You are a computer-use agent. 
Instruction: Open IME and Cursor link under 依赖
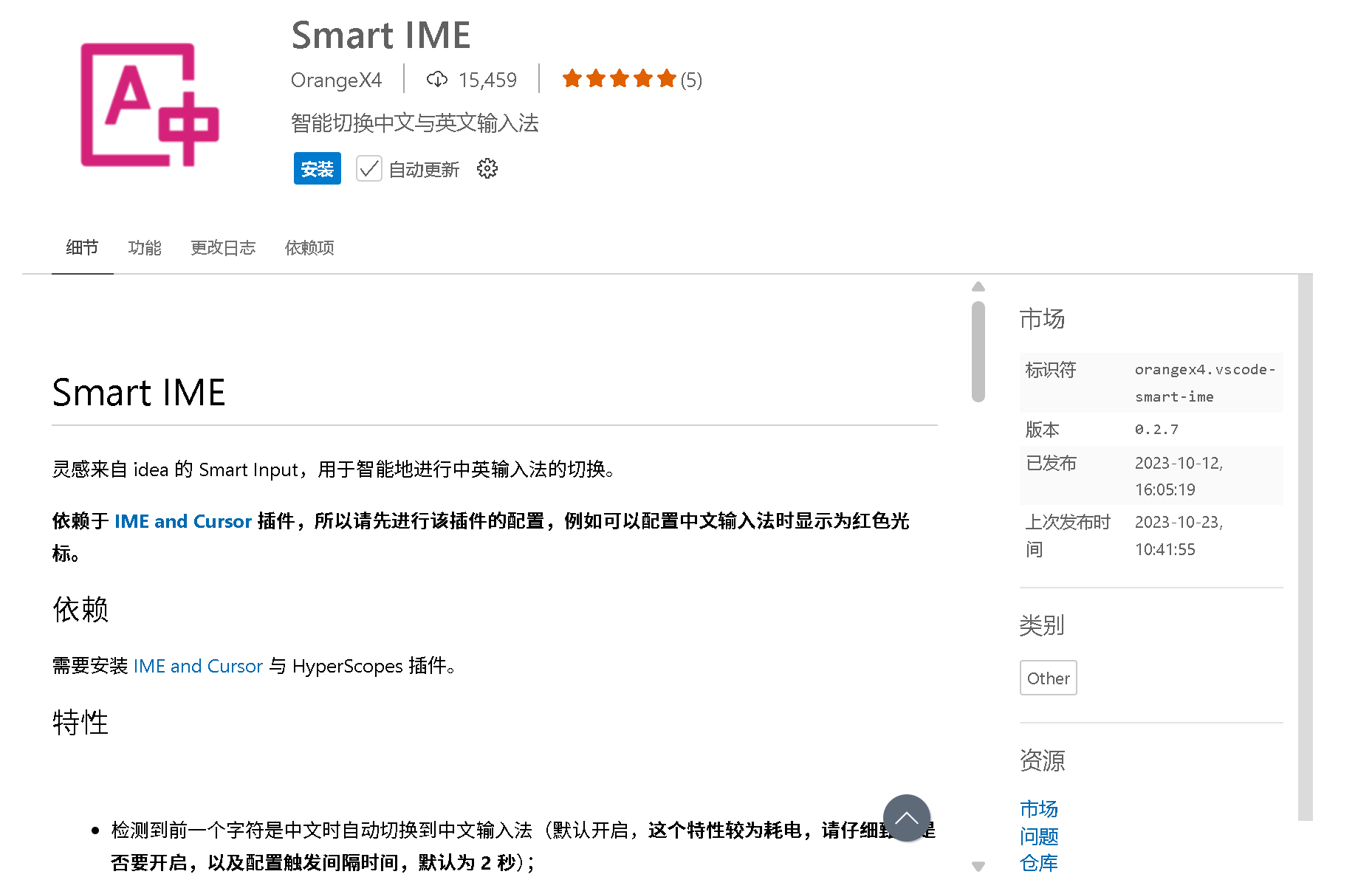click(x=198, y=666)
